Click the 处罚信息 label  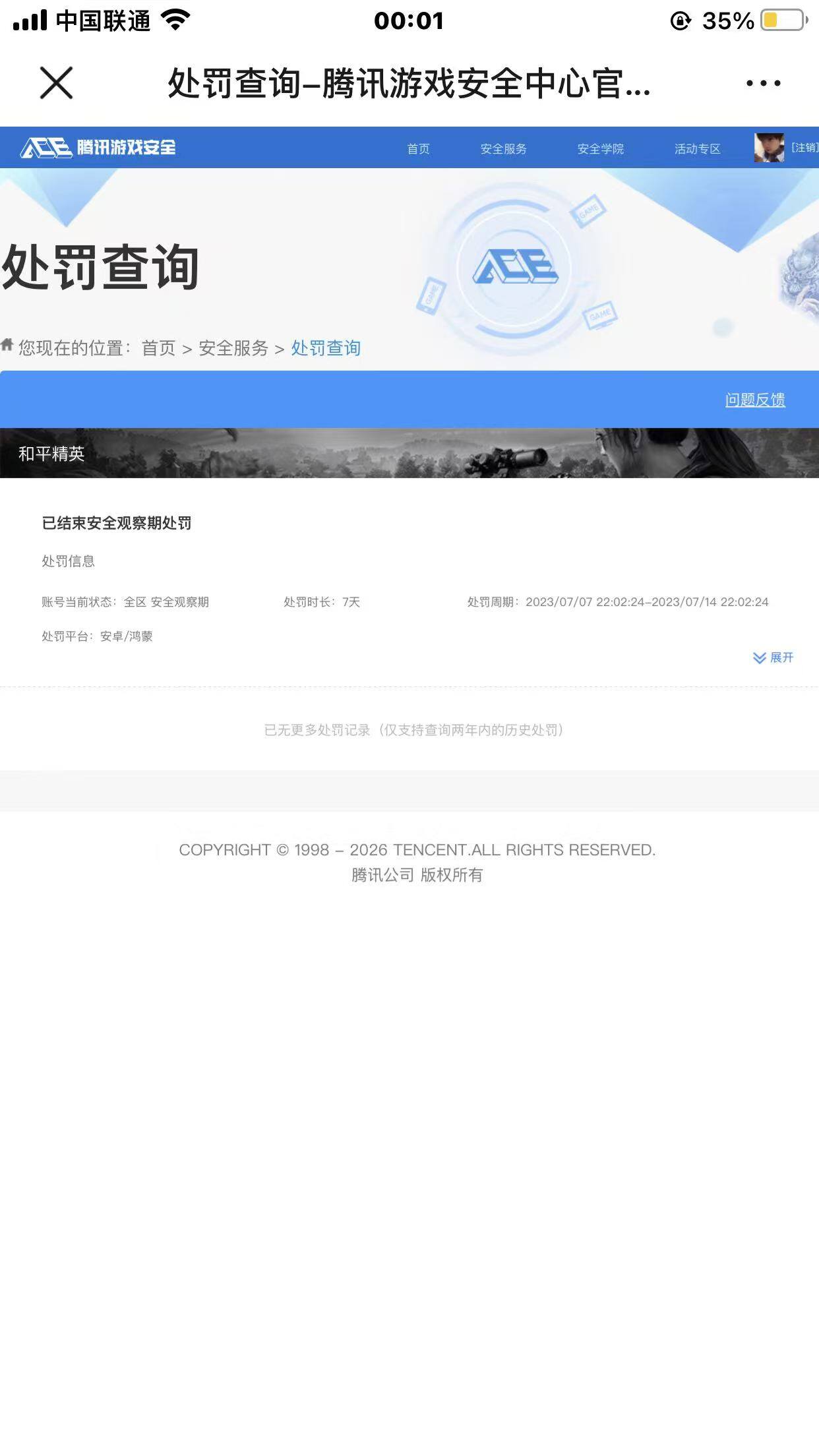[x=69, y=561]
